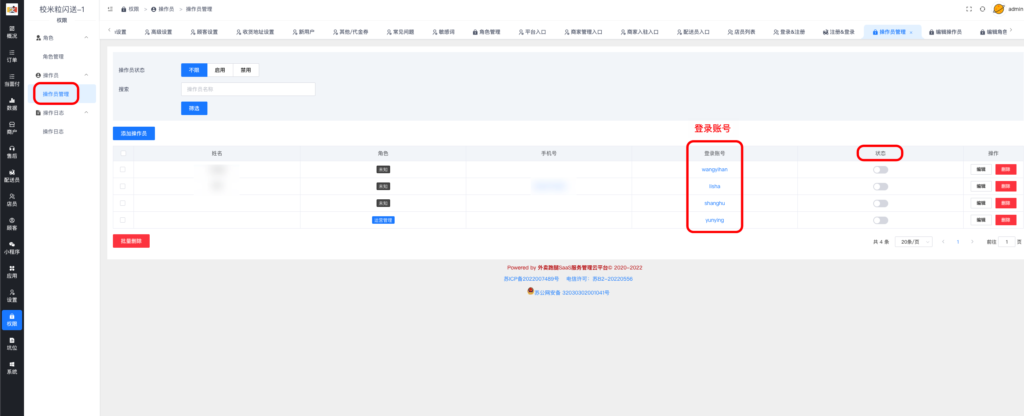Open 设置 in the left sidebar

11,295
